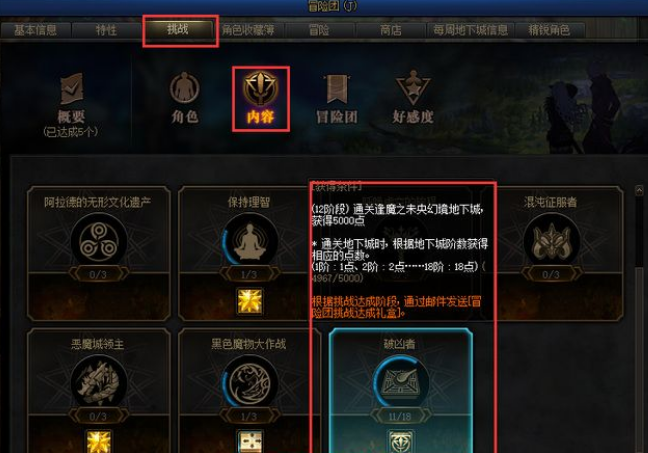Click the 阿拉德的无形文化遗产 swirl emblem
The height and width of the screenshot is (453, 648).
(98, 240)
